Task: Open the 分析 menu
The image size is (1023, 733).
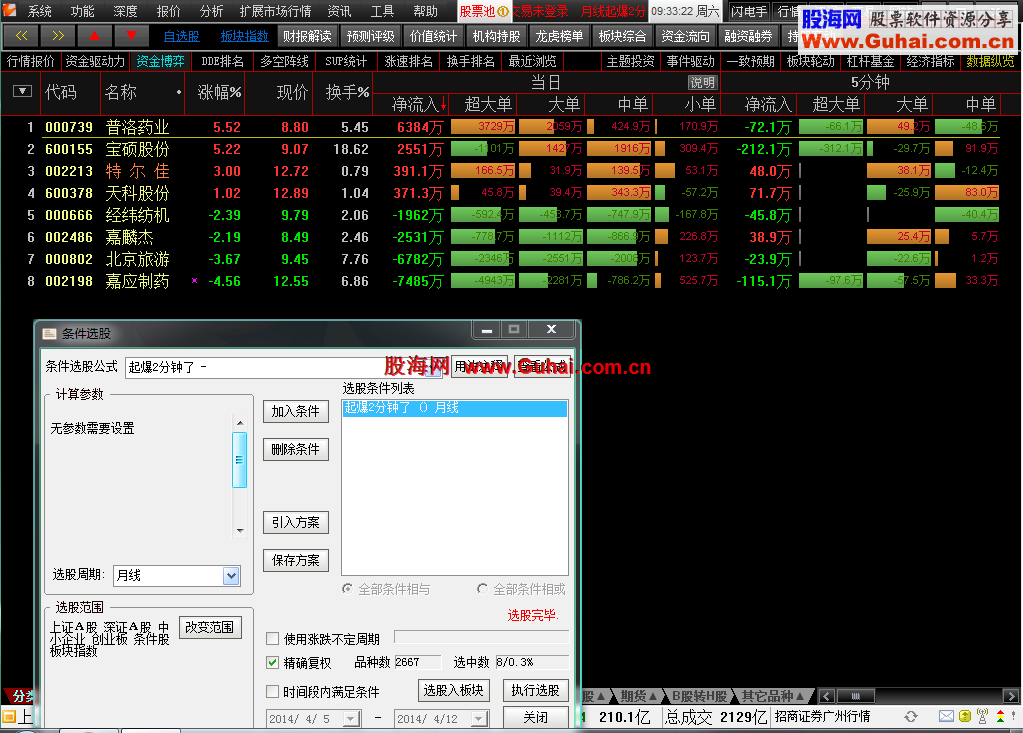Action: (211, 11)
